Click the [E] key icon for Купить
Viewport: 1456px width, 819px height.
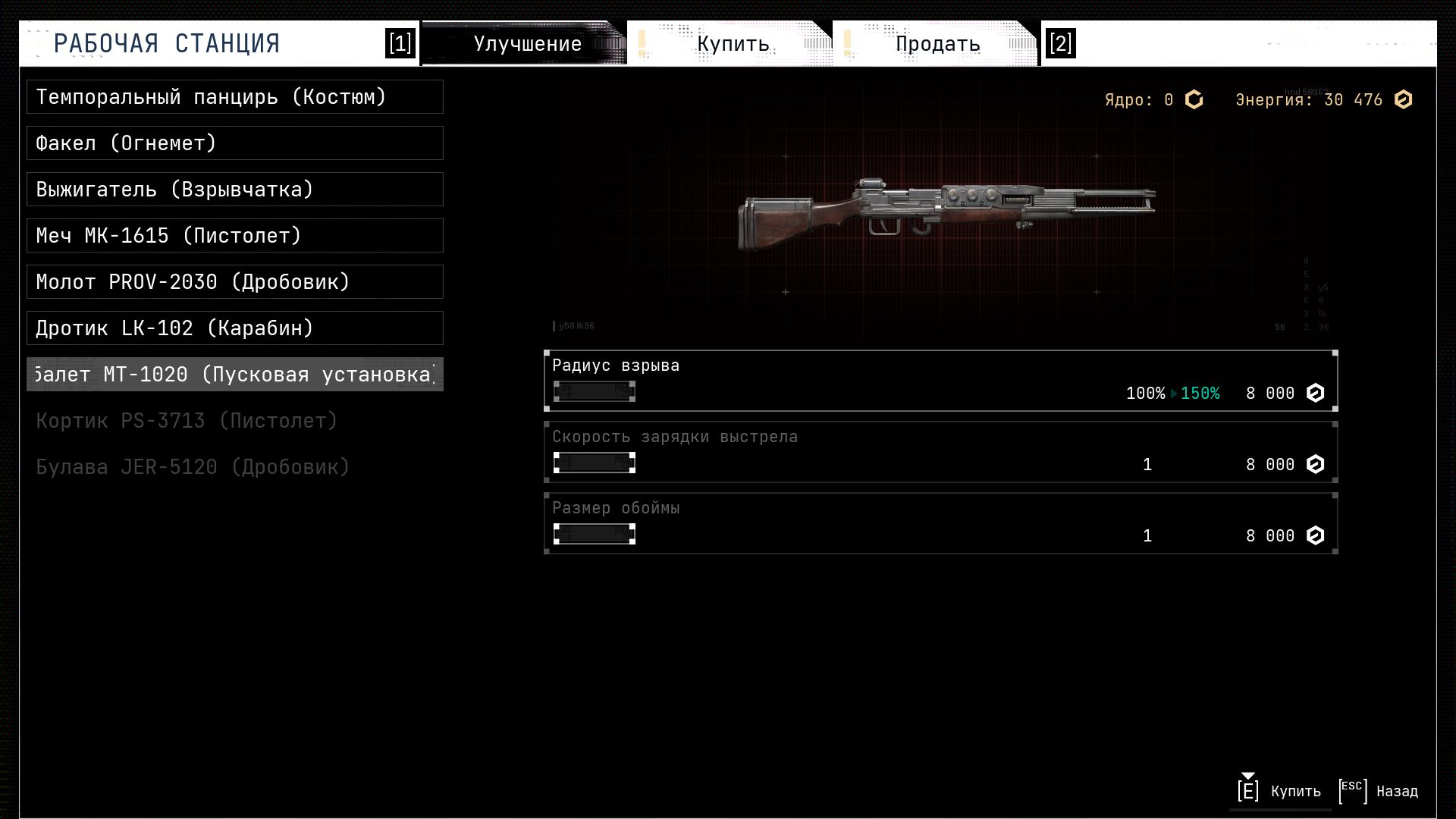point(1247,790)
